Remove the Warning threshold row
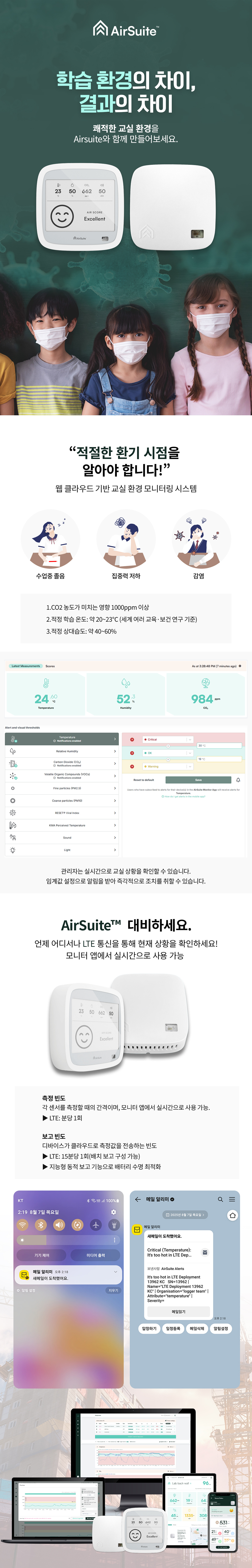The image size is (252, 1568). [x=132, y=766]
